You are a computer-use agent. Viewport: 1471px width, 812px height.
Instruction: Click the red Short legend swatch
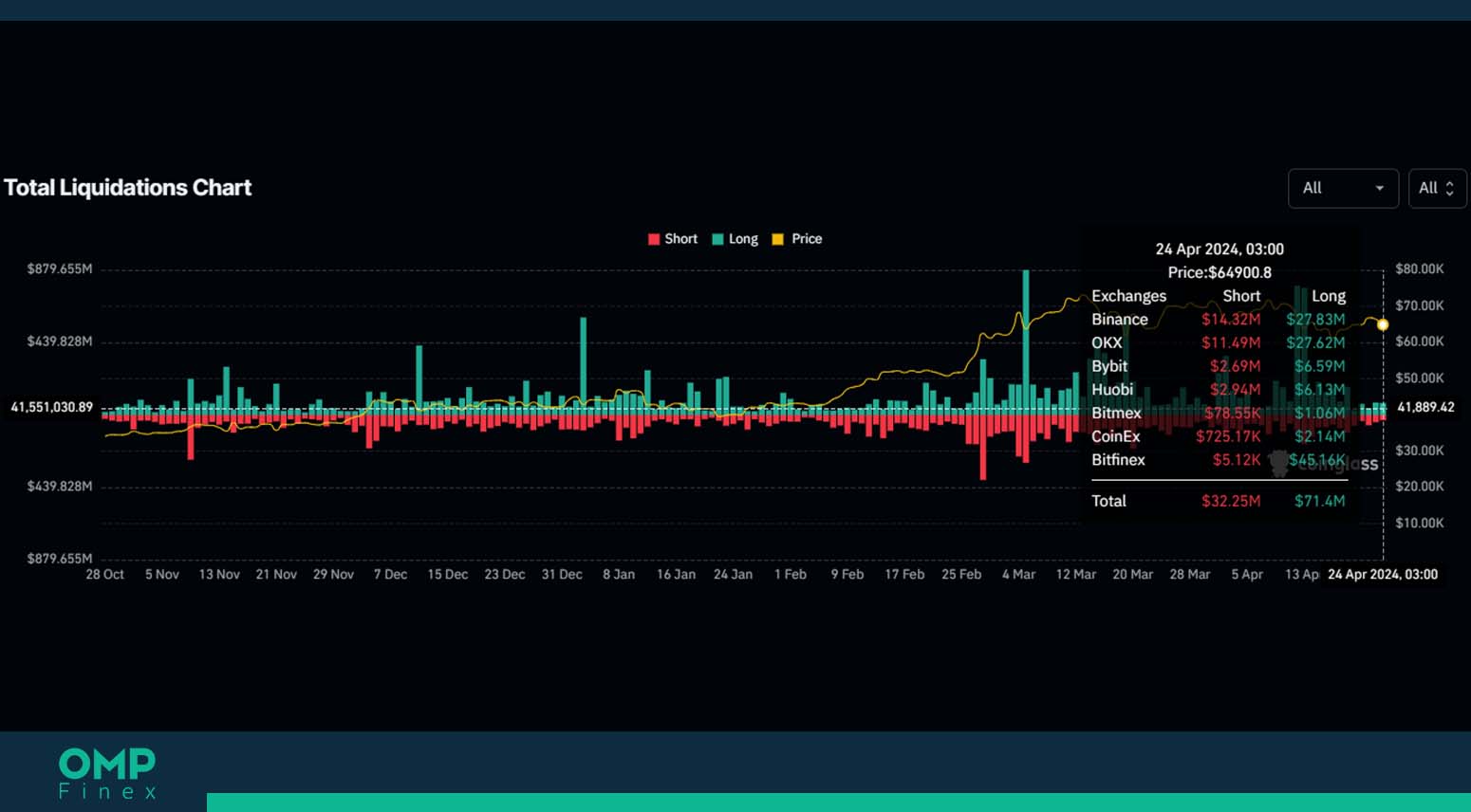pyautogui.click(x=654, y=239)
